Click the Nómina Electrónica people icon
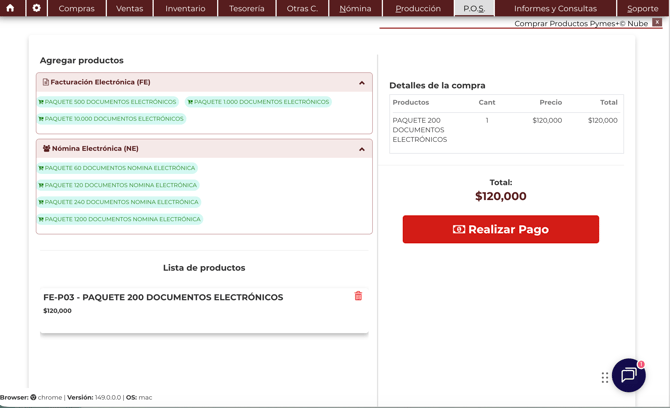670x408 pixels. click(47, 148)
